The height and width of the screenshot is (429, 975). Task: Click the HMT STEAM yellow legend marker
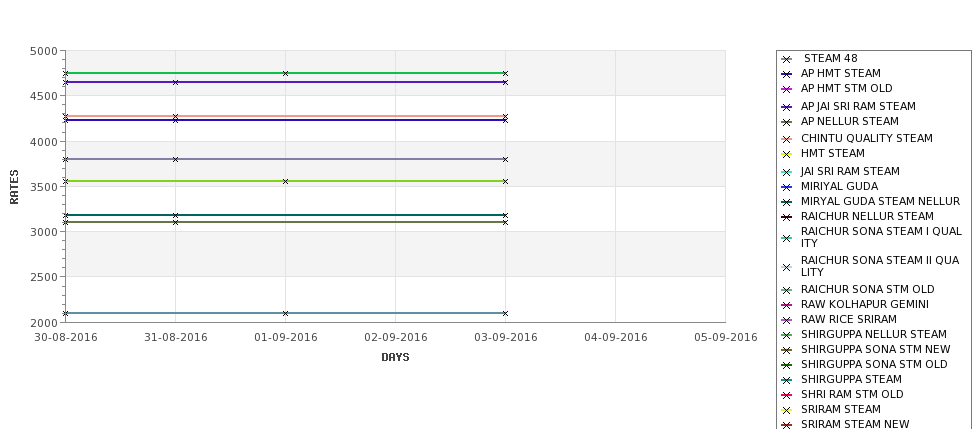click(x=786, y=155)
